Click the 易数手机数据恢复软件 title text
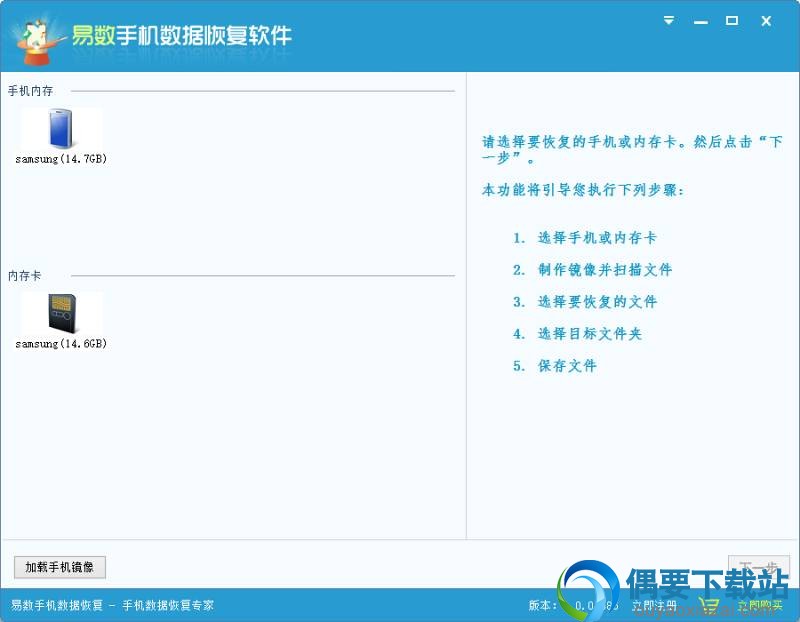The image size is (800, 622). pyautogui.click(x=182, y=35)
